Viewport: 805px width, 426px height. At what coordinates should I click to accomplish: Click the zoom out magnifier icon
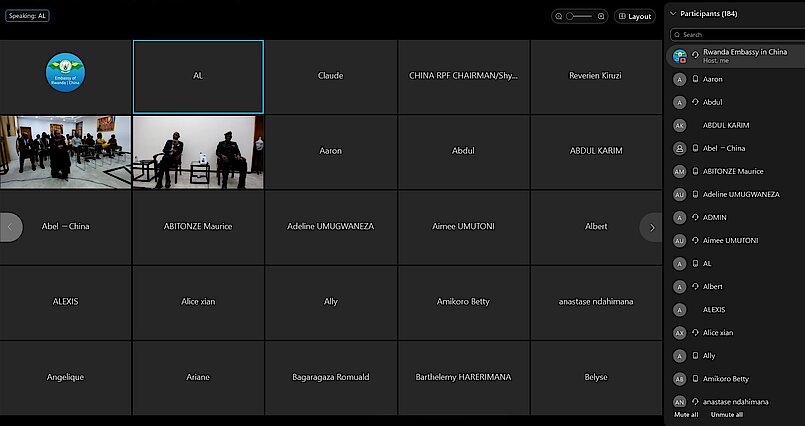pyautogui.click(x=559, y=16)
